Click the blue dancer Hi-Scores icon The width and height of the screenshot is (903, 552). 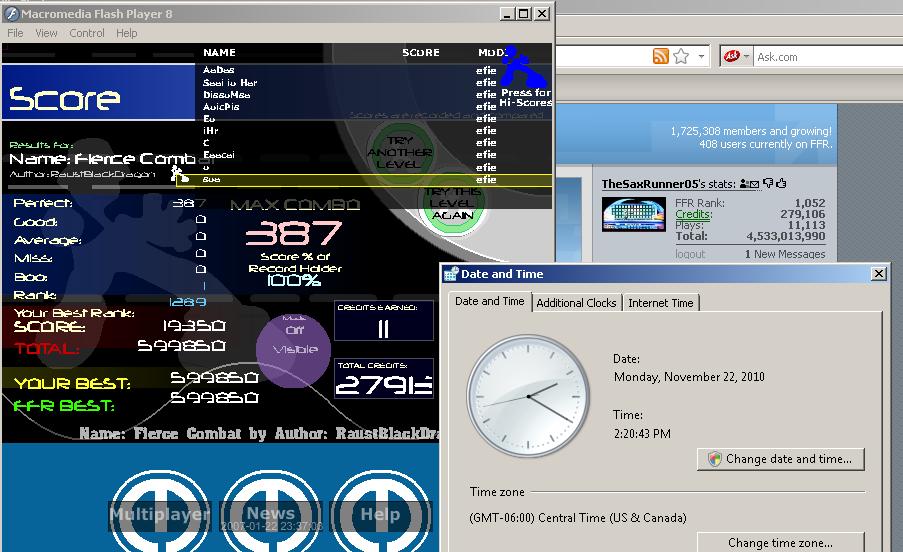[522, 67]
